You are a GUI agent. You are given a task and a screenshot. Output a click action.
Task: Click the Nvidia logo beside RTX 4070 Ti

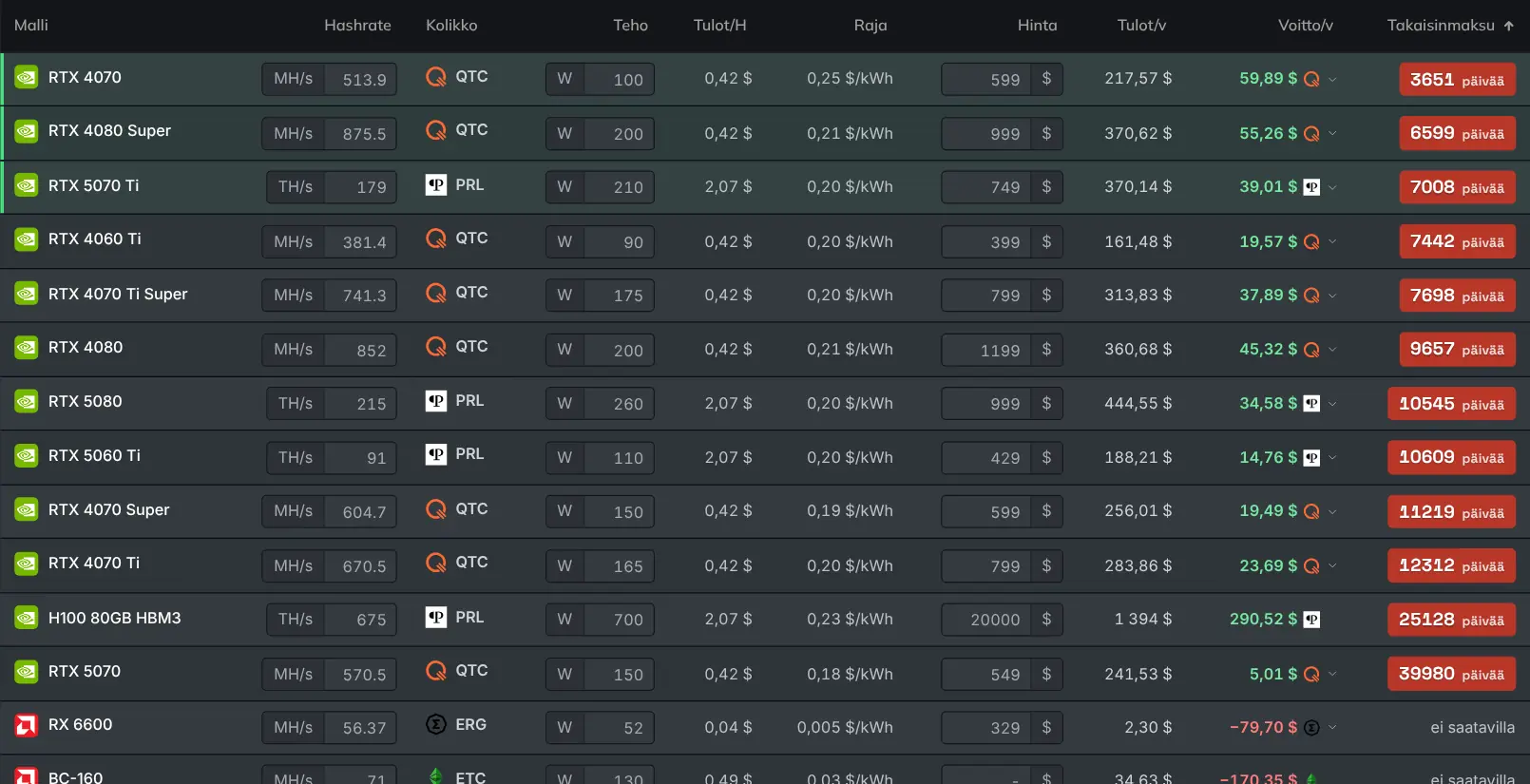27,564
